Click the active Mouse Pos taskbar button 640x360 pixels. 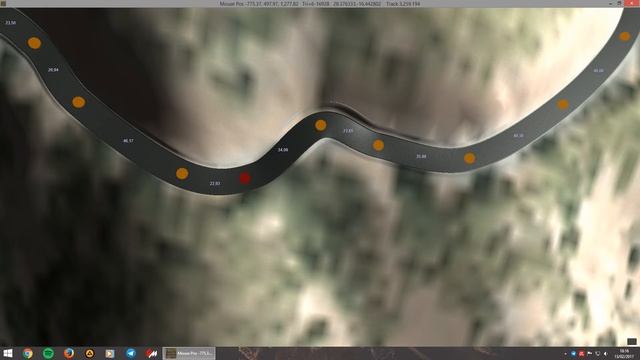pyautogui.click(x=189, y=353)
